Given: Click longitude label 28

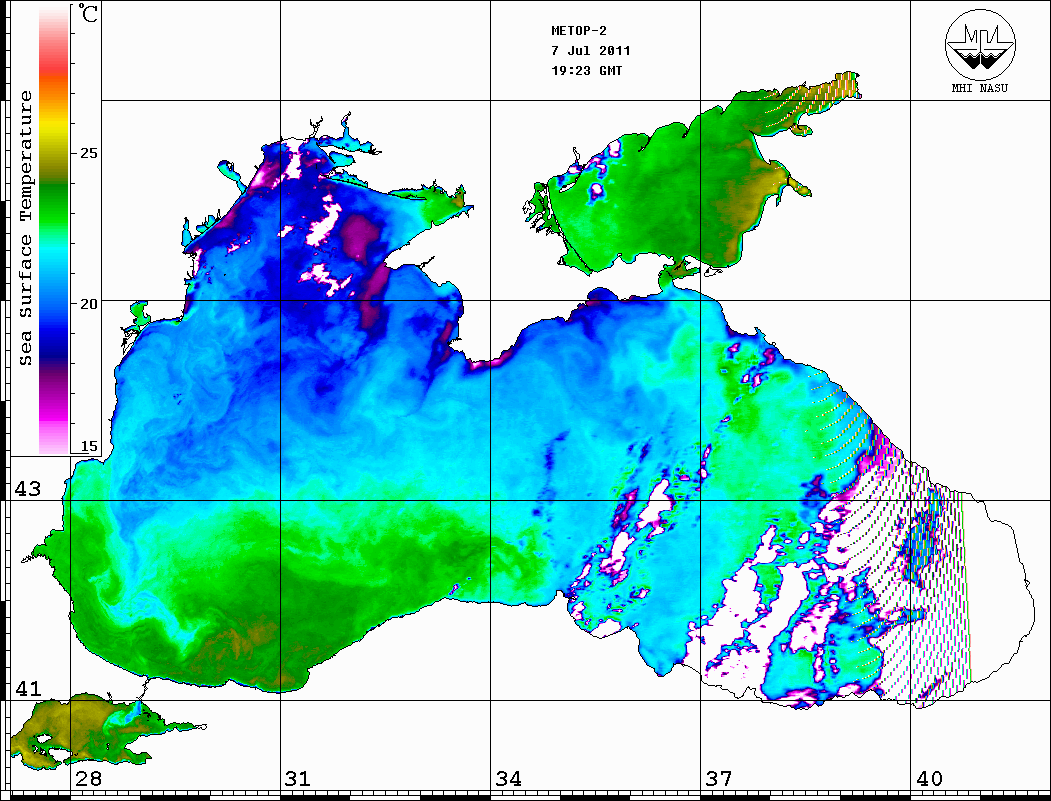Looking at the screenshot, I should point(88,778).
